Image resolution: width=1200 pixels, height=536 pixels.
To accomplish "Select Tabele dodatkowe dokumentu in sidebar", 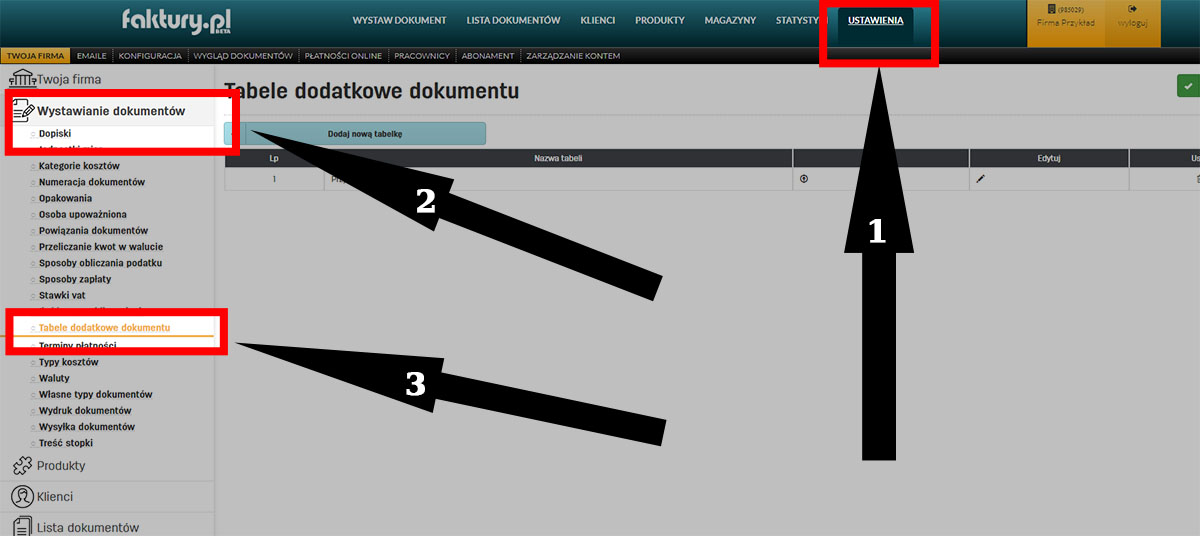I will pos(104,327).
